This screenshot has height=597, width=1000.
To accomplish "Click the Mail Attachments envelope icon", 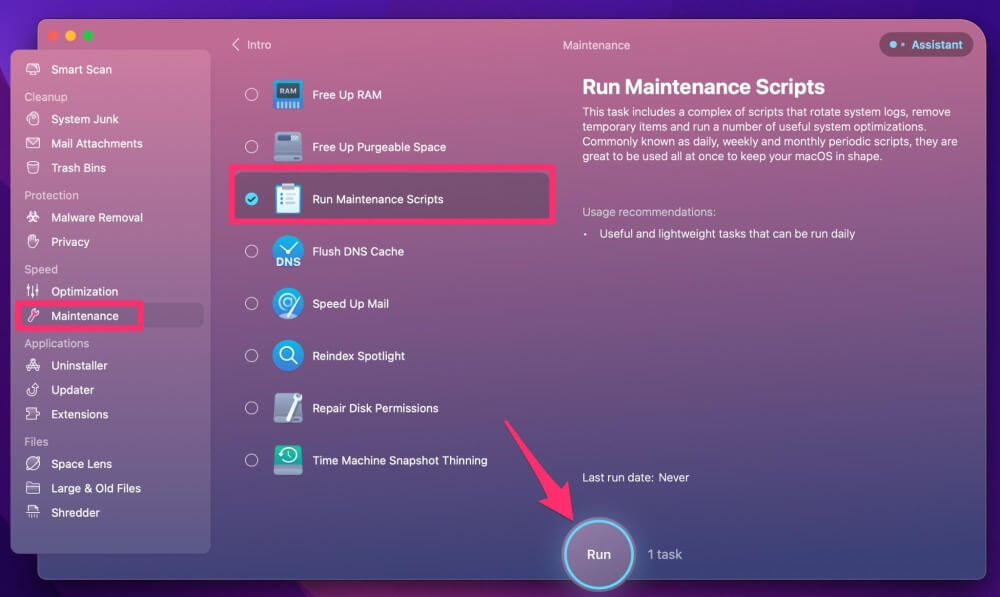I will [x=33, y=143].
